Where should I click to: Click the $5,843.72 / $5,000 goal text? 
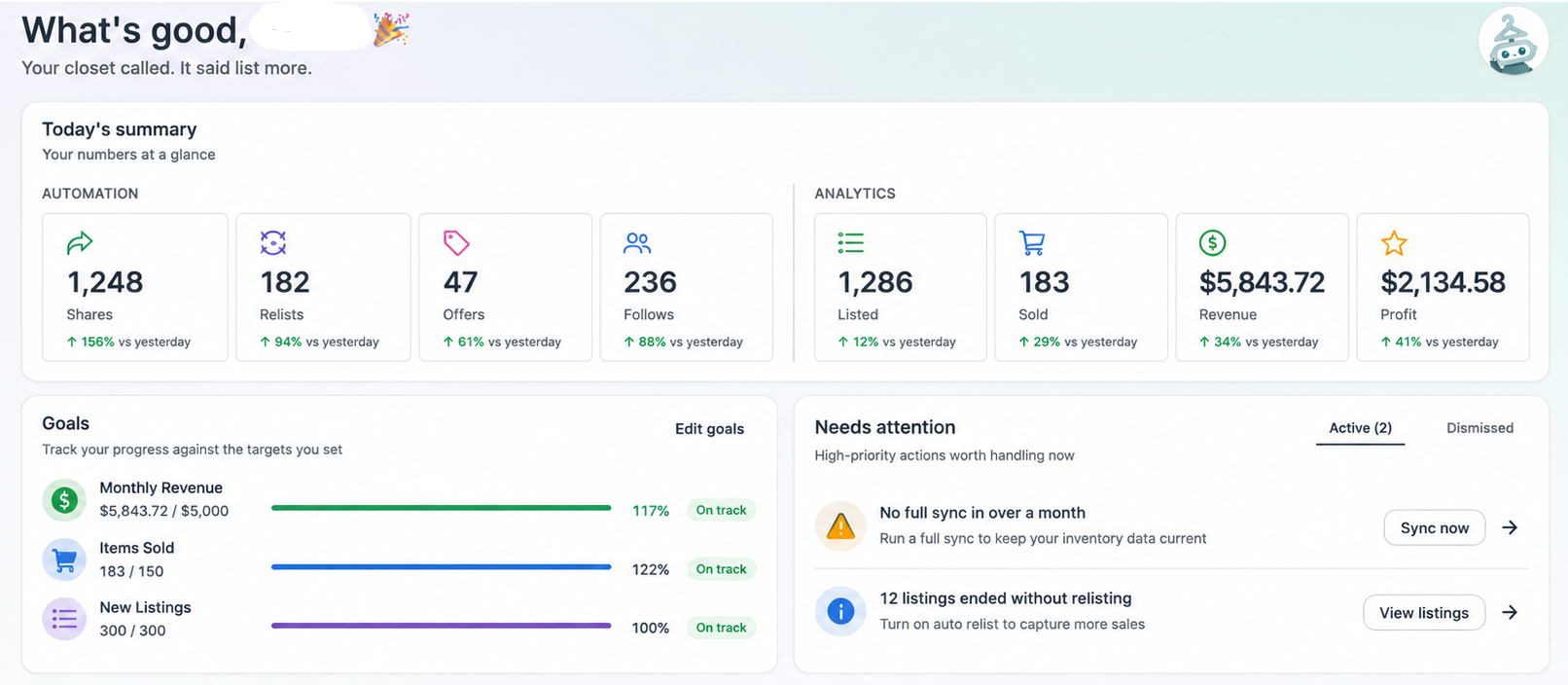(164, 511)
